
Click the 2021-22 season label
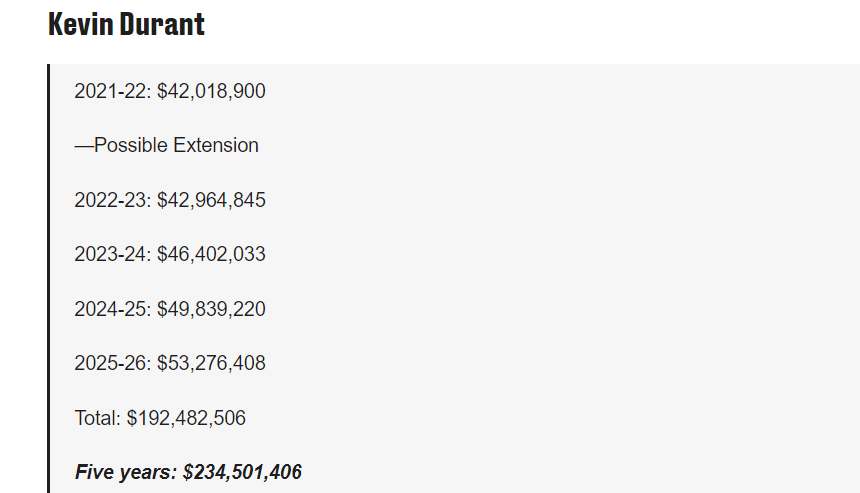(112, 92)
